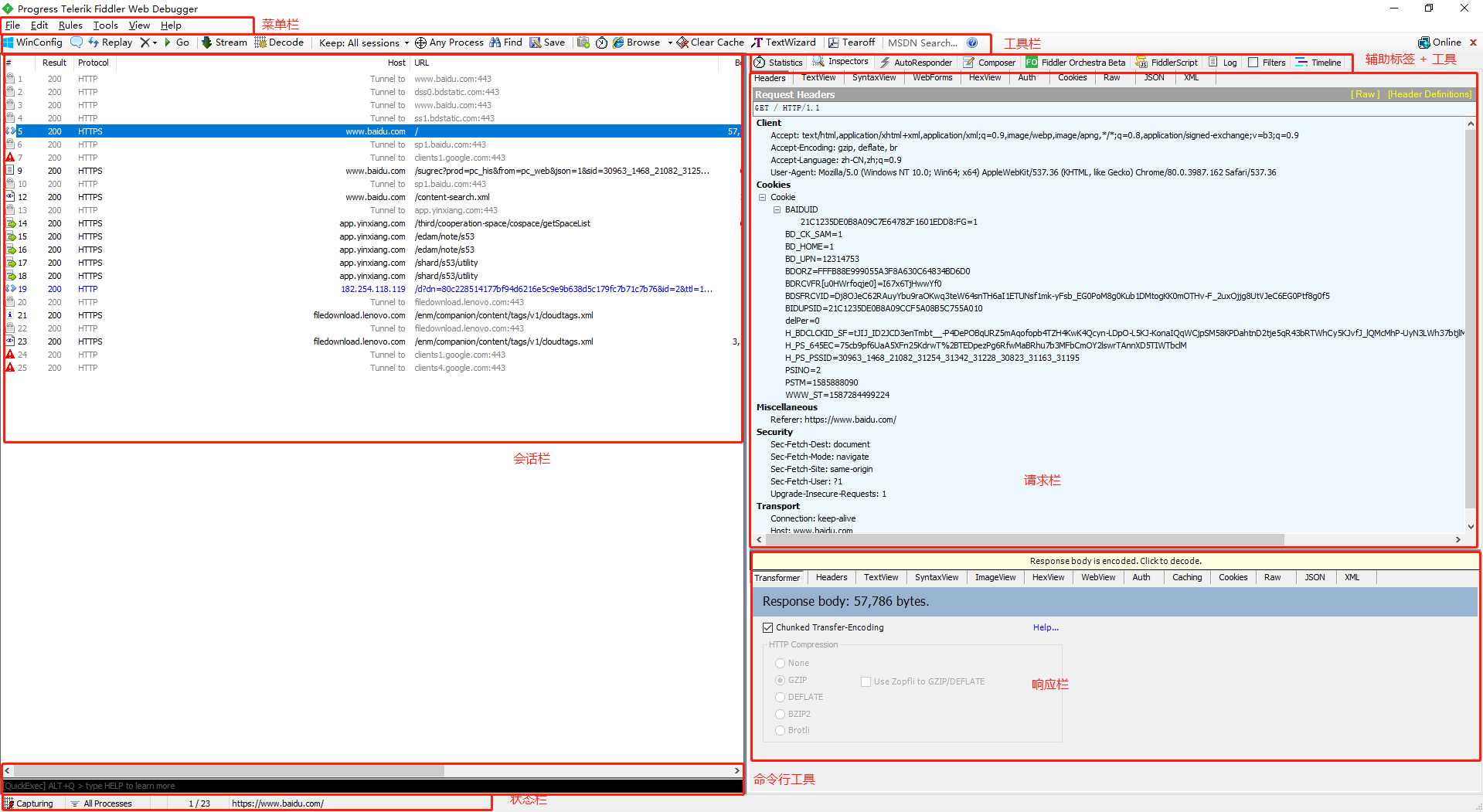The height and width of the screenshot is (812, 1483).
Task: Open the Timeline tab
Action: (1319, 63)
